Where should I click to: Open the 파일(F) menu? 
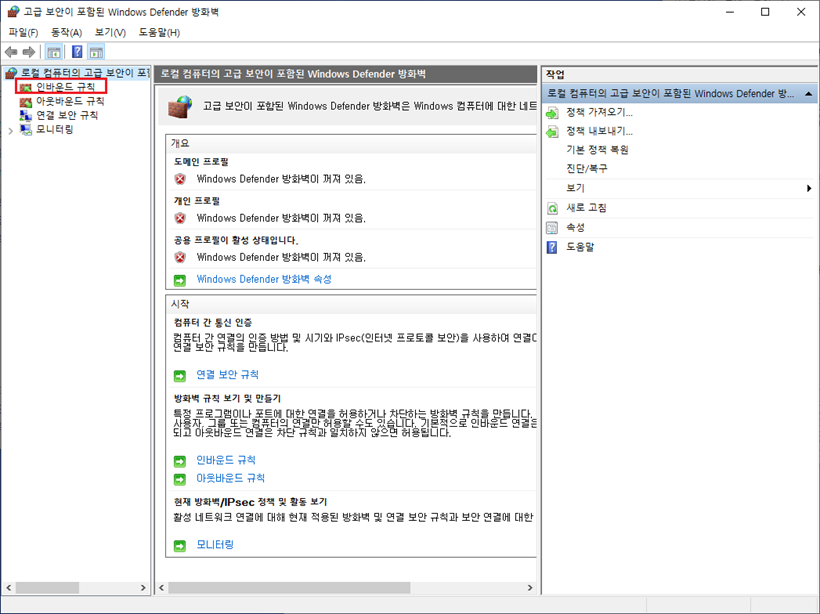[x=24, y=32]
